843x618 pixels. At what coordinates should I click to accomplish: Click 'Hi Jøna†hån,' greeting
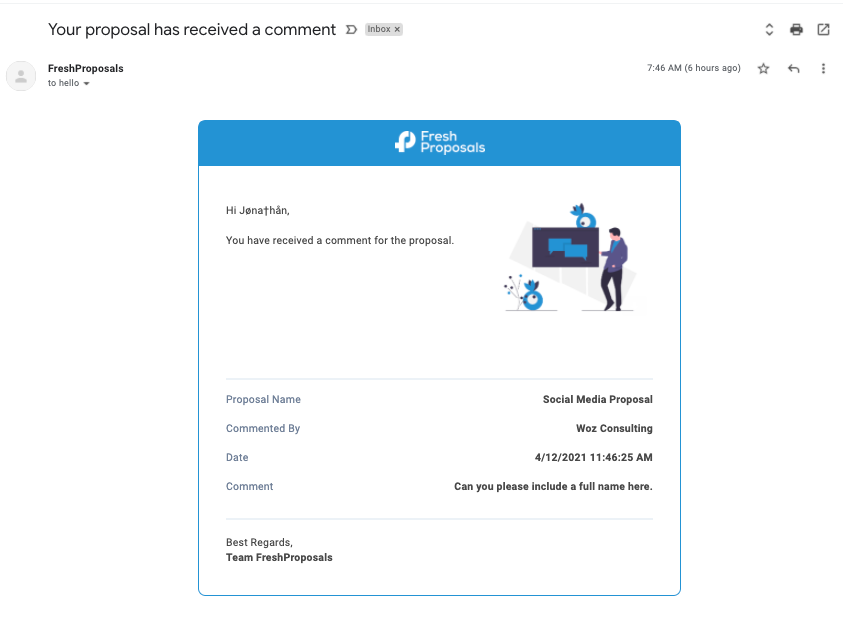coord(258,210)
